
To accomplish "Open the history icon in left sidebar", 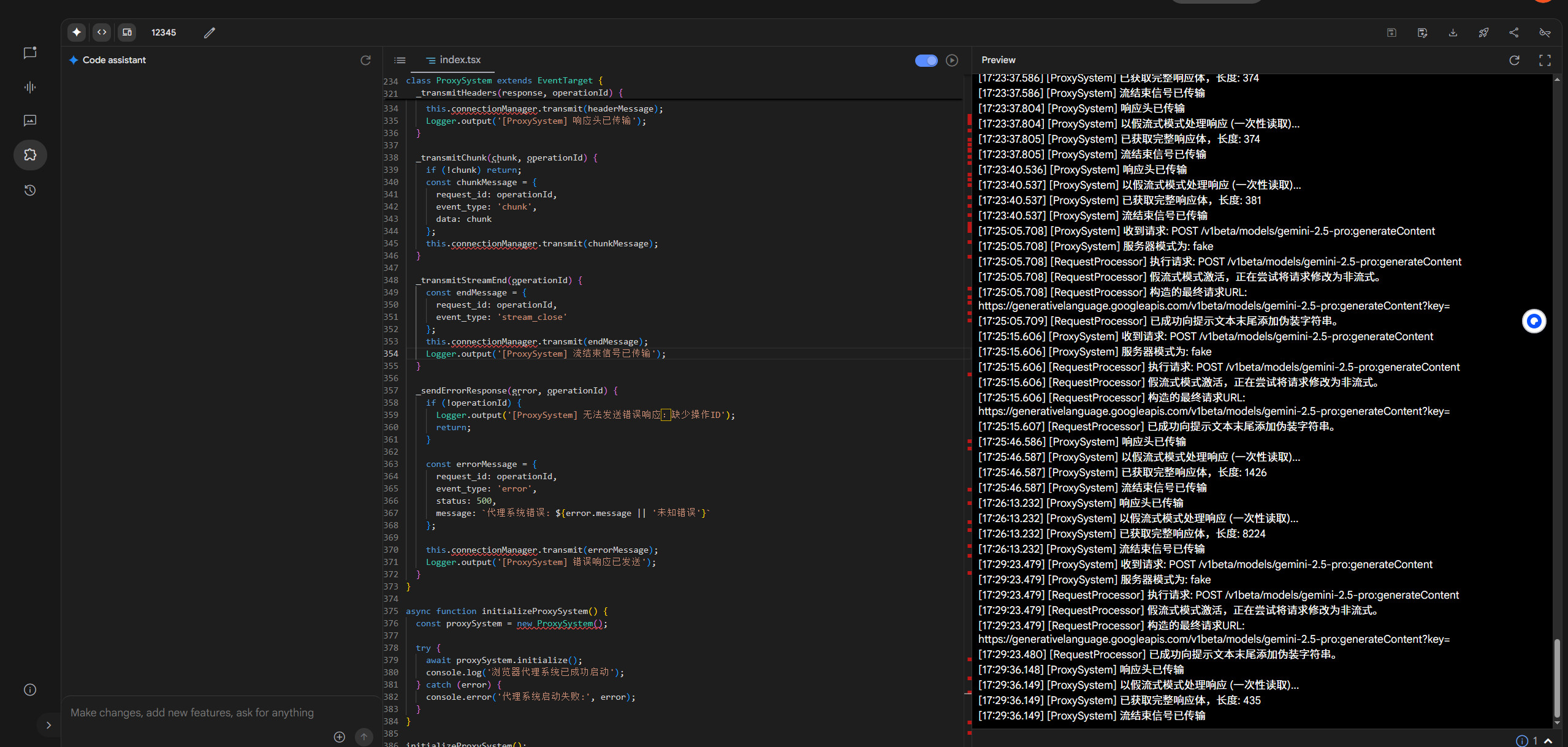I will click(30, 191).
